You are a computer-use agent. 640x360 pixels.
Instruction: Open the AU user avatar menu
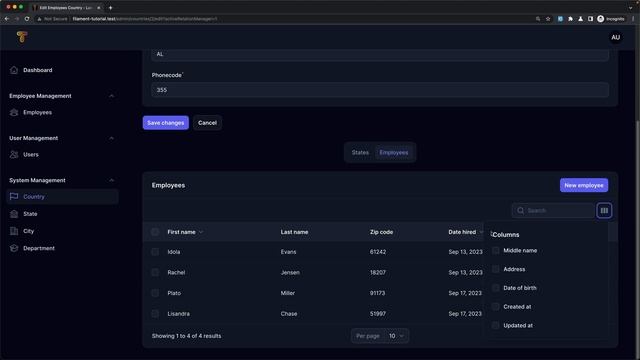(x=616, y=37)
